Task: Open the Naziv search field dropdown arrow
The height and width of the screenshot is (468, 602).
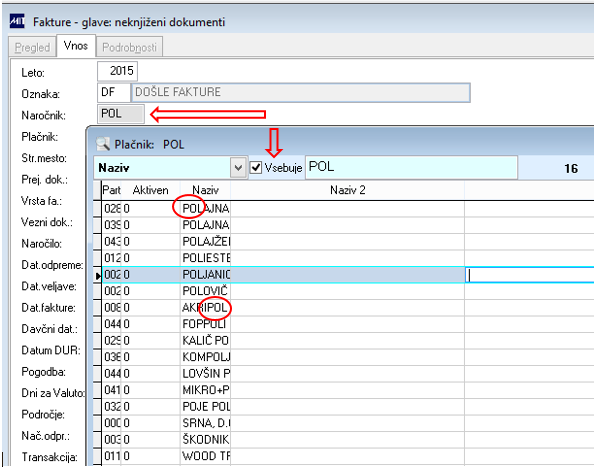Action: [238, 167]
